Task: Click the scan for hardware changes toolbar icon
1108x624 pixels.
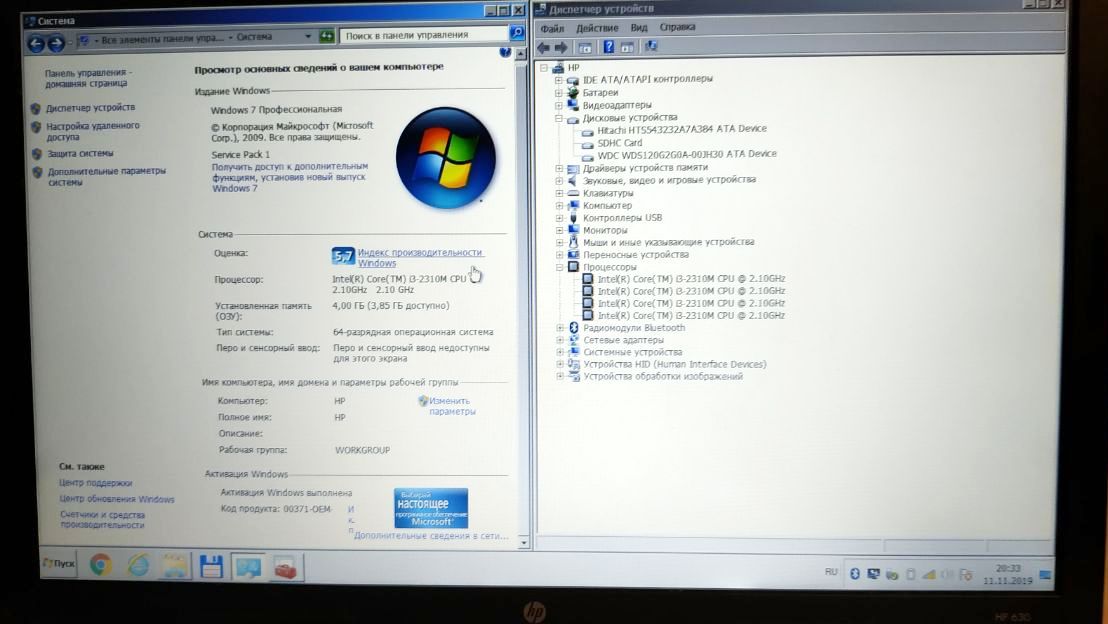Action: (x=651, y=47)
